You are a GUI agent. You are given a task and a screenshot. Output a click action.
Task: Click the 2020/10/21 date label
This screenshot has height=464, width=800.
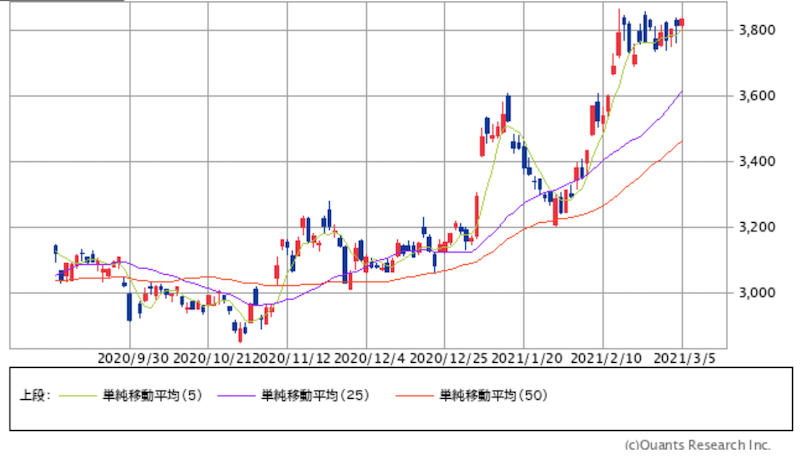click(x=212, y=358)
